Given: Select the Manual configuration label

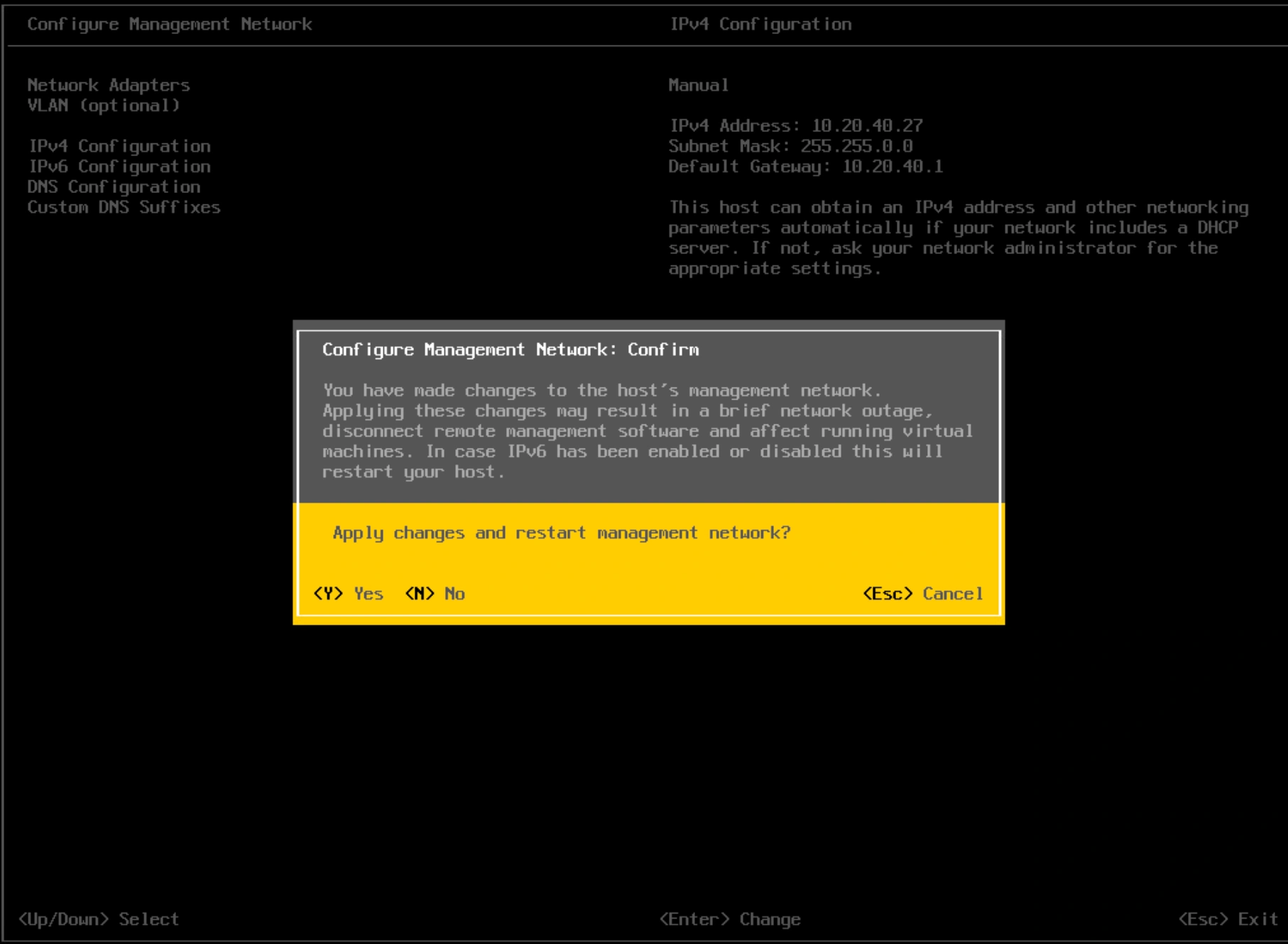Looking at the screenshot, I should (x=696, y=85).
